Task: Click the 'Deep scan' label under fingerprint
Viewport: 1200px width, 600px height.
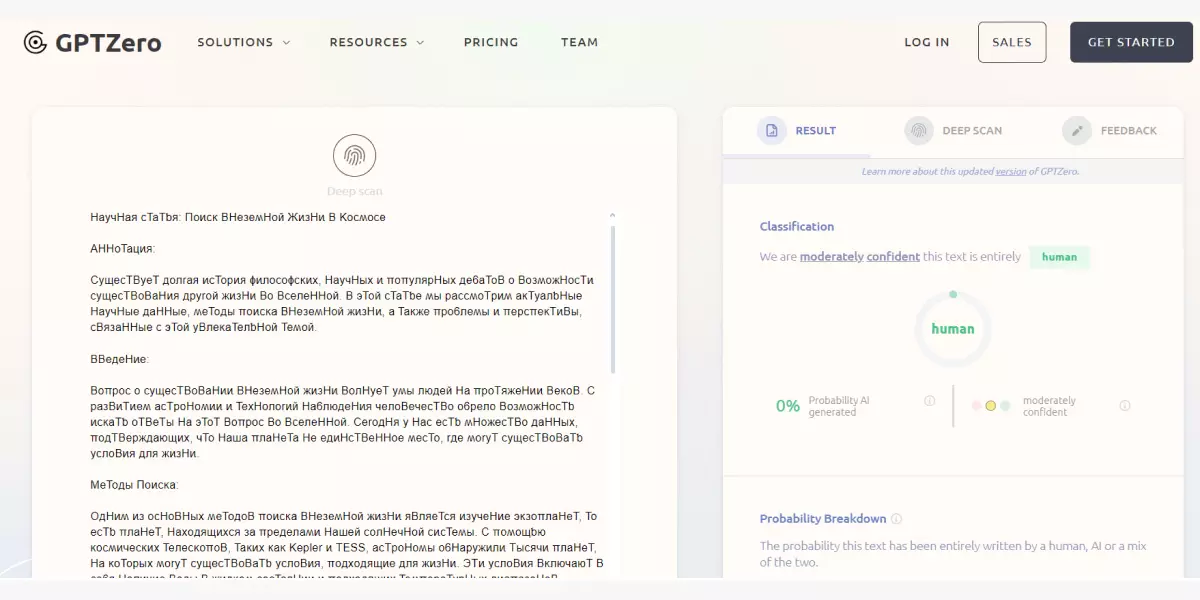Action: 354,191
